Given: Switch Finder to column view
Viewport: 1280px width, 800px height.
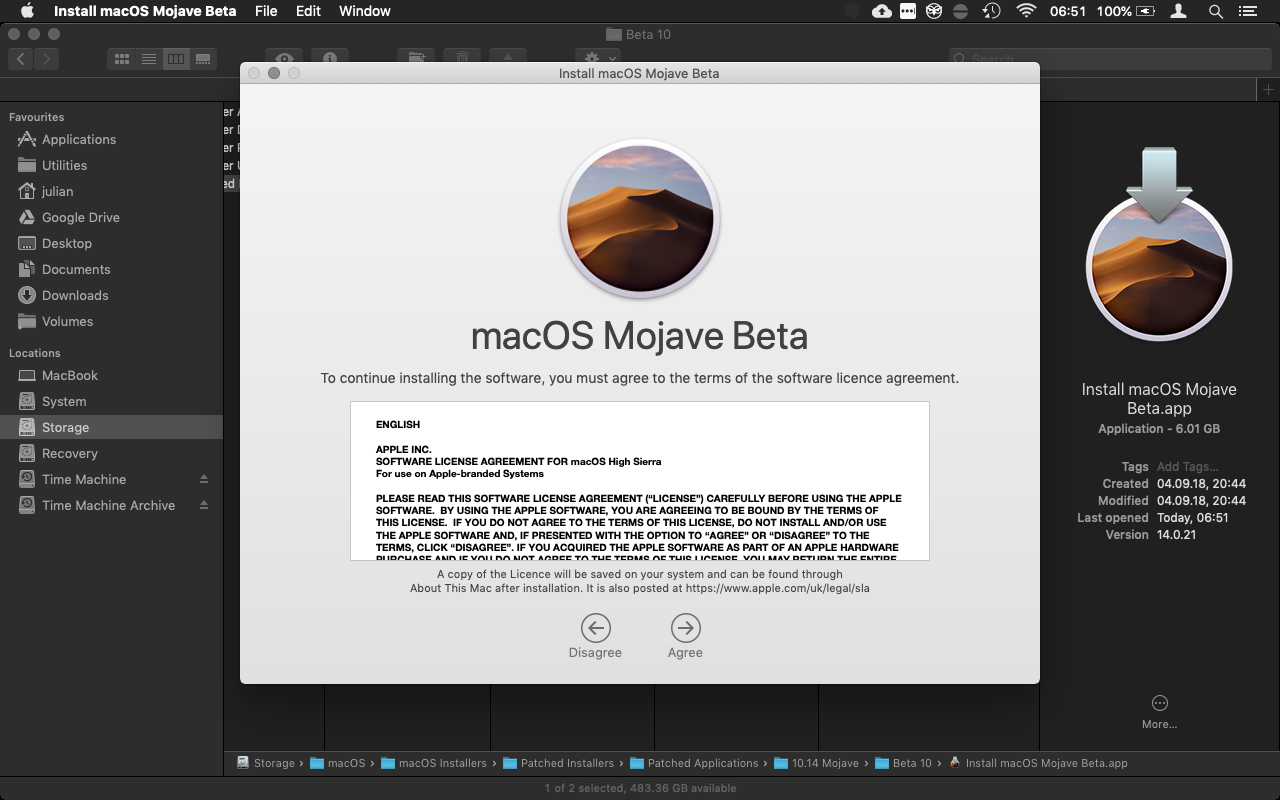Looking at the screenshot, I should point(176,59).
